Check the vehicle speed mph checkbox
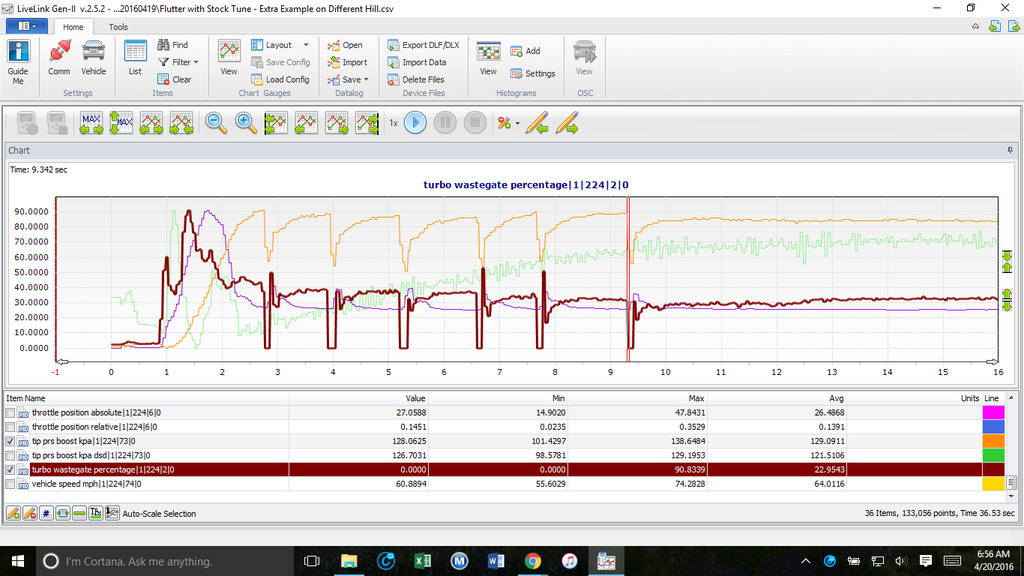The height and width of the screenshot is (576, 1024). click(x=11, y=484)
